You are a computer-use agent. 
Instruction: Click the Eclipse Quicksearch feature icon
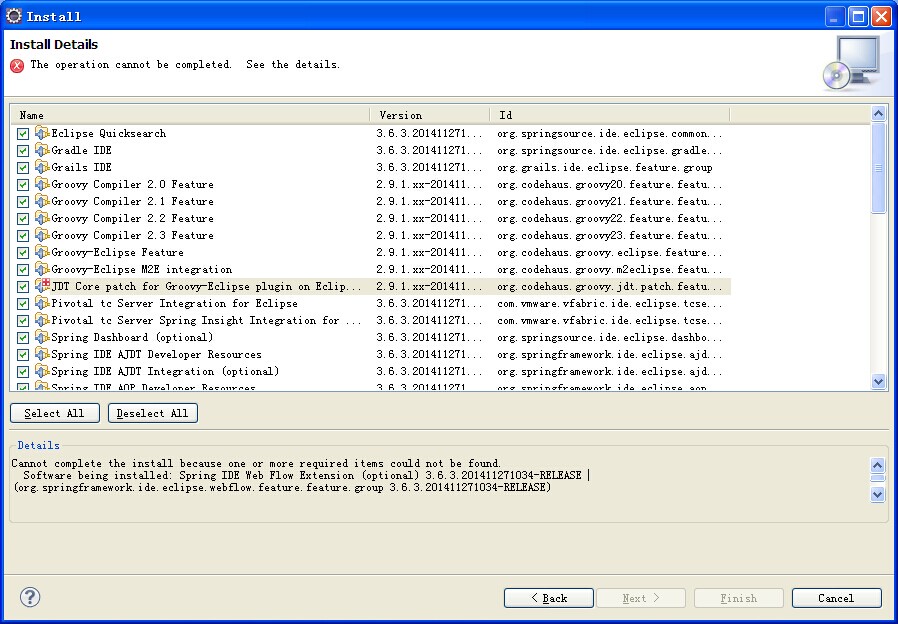click(x=42, y=133)
